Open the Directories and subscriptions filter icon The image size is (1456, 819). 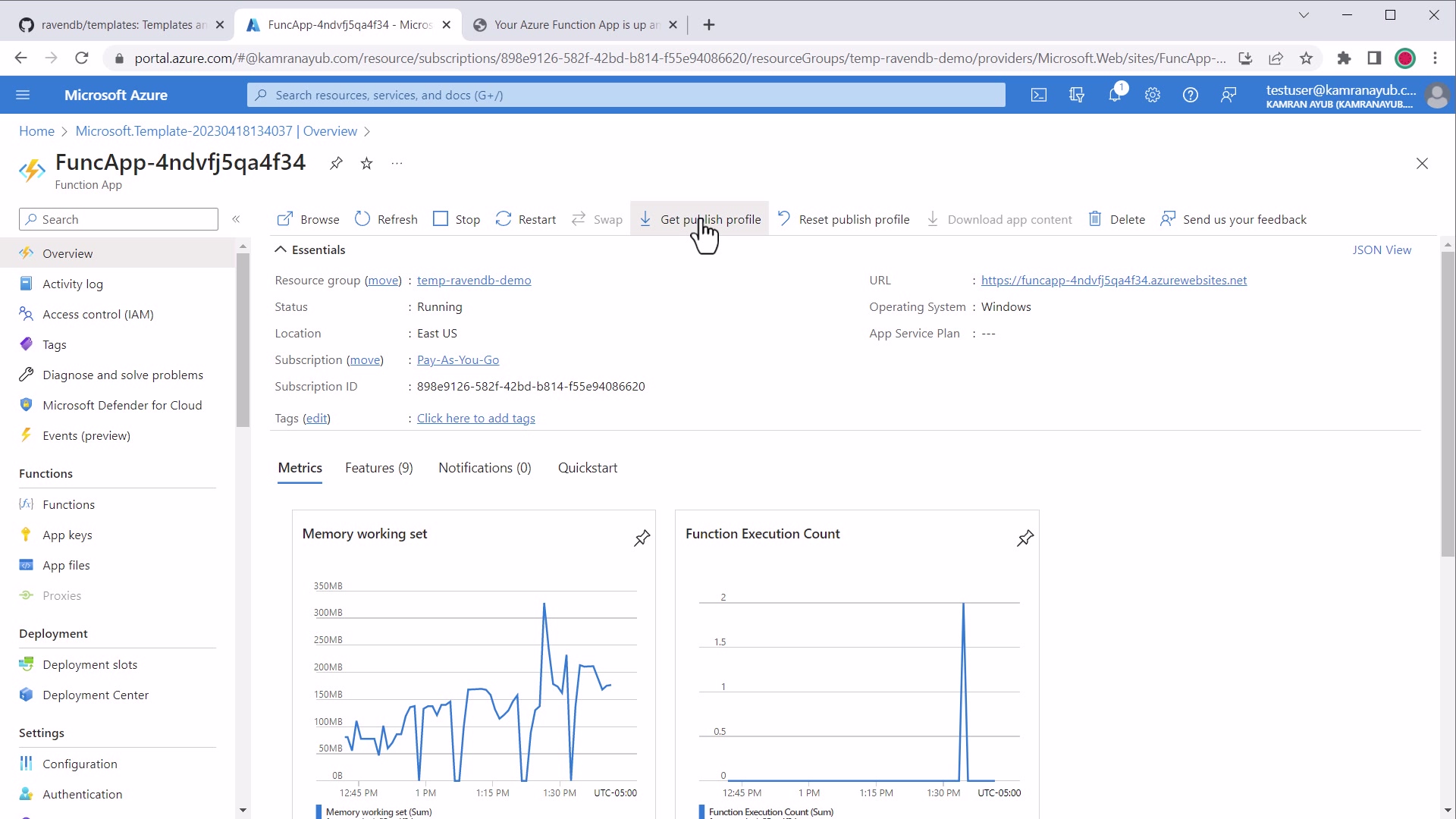pos(1077,95)
